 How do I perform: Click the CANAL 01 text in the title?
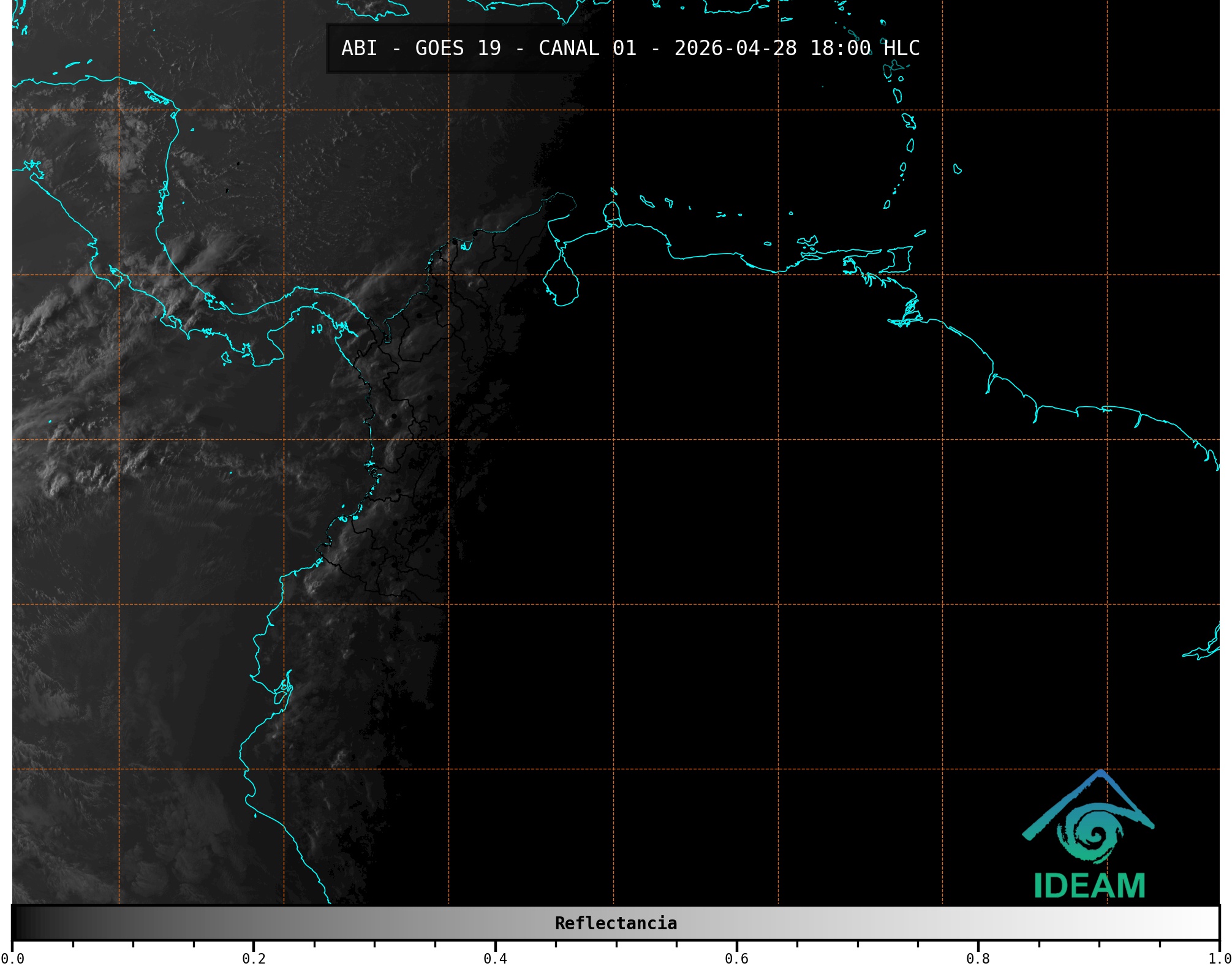587,48
